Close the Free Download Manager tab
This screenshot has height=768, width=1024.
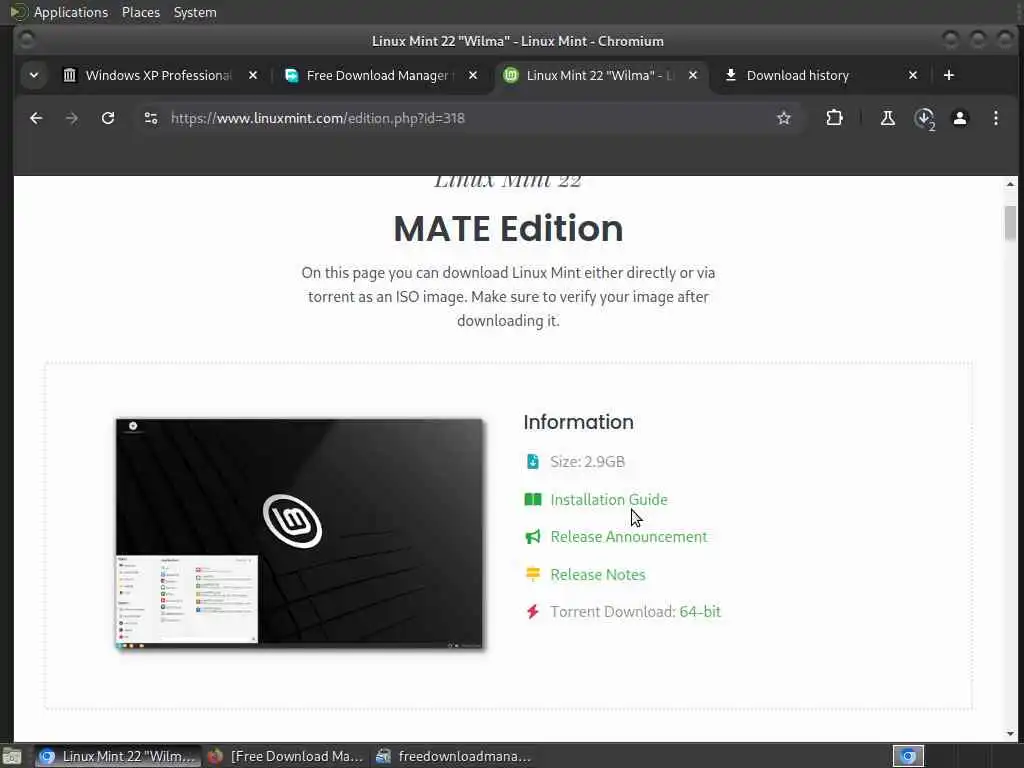(x=473, y=75)
